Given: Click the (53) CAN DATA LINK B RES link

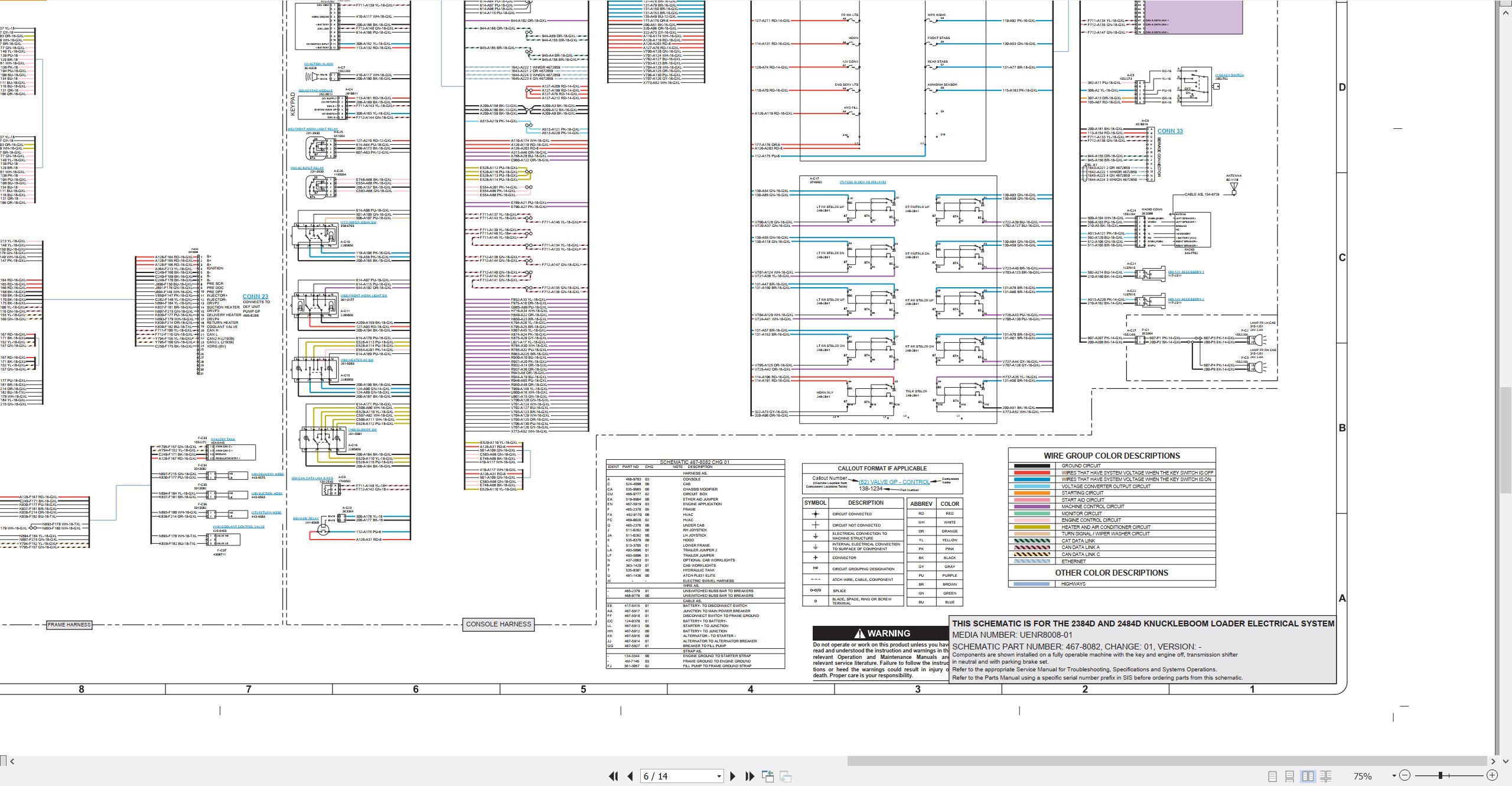Looking at the screenshot, I should tap(312, 478).
